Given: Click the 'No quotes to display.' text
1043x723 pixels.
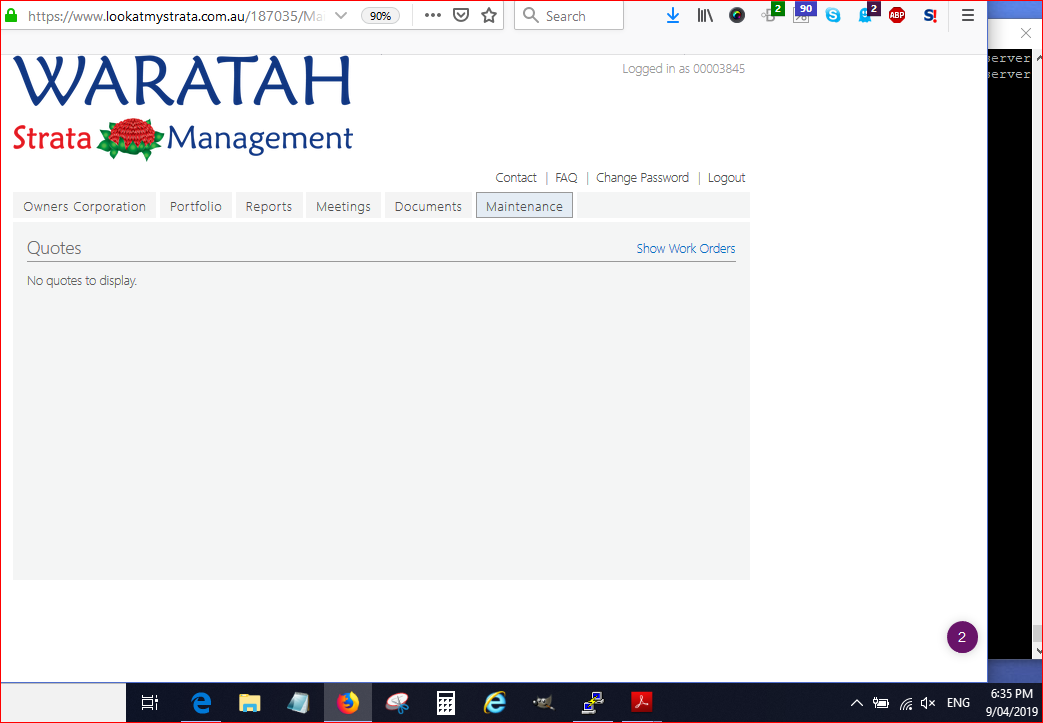Looking at the screenshot, I should coord(82,281).
